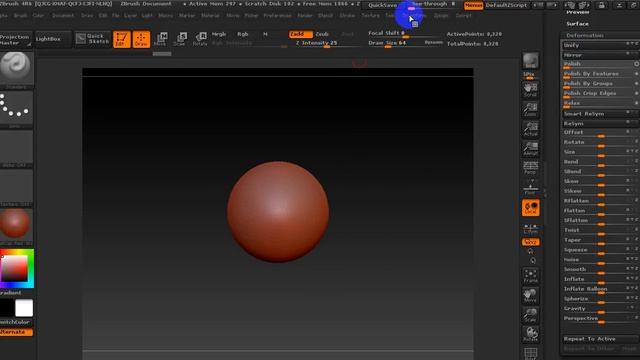Adjust Polish Crisp Edges slider
Viewport: 640px width, 360px height.
pos(598,93)
